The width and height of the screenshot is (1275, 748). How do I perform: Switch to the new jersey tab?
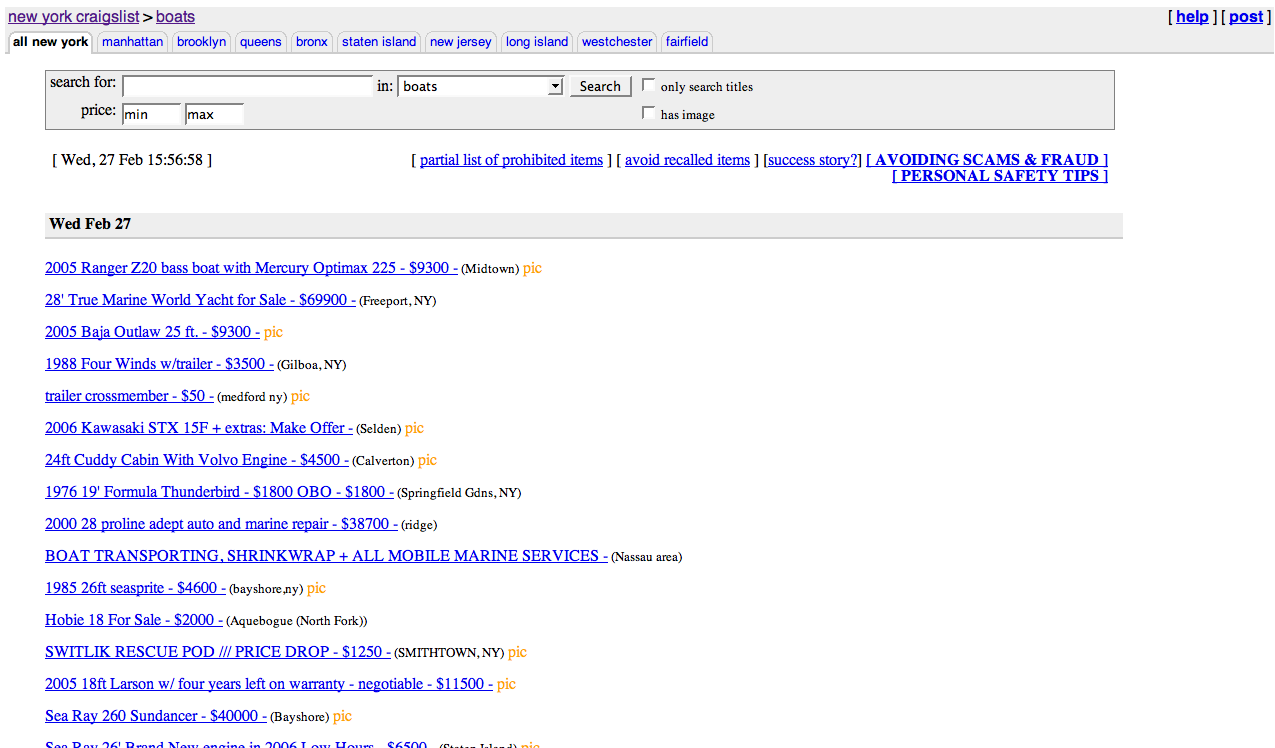tap(461, 42)
